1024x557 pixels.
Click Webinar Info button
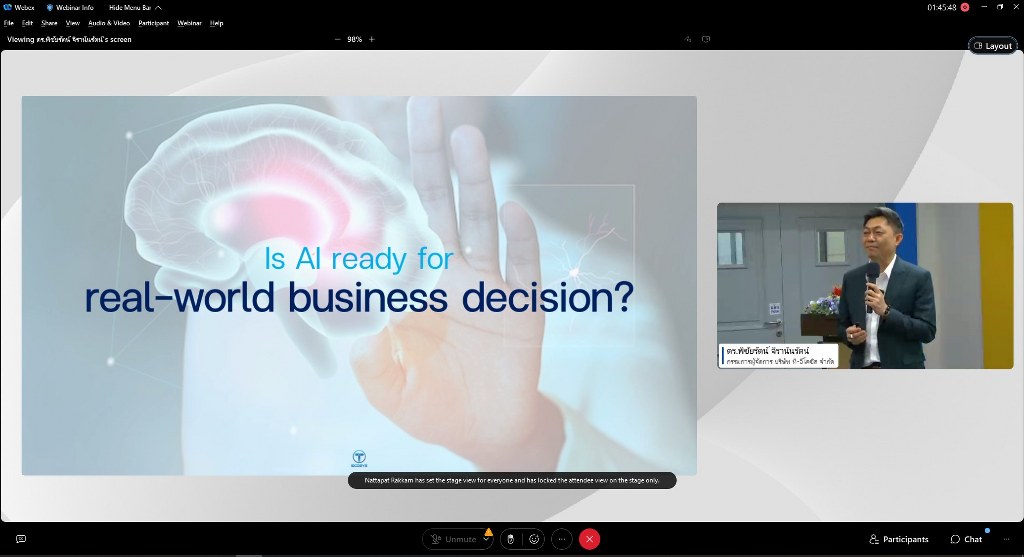pos(71,7)
